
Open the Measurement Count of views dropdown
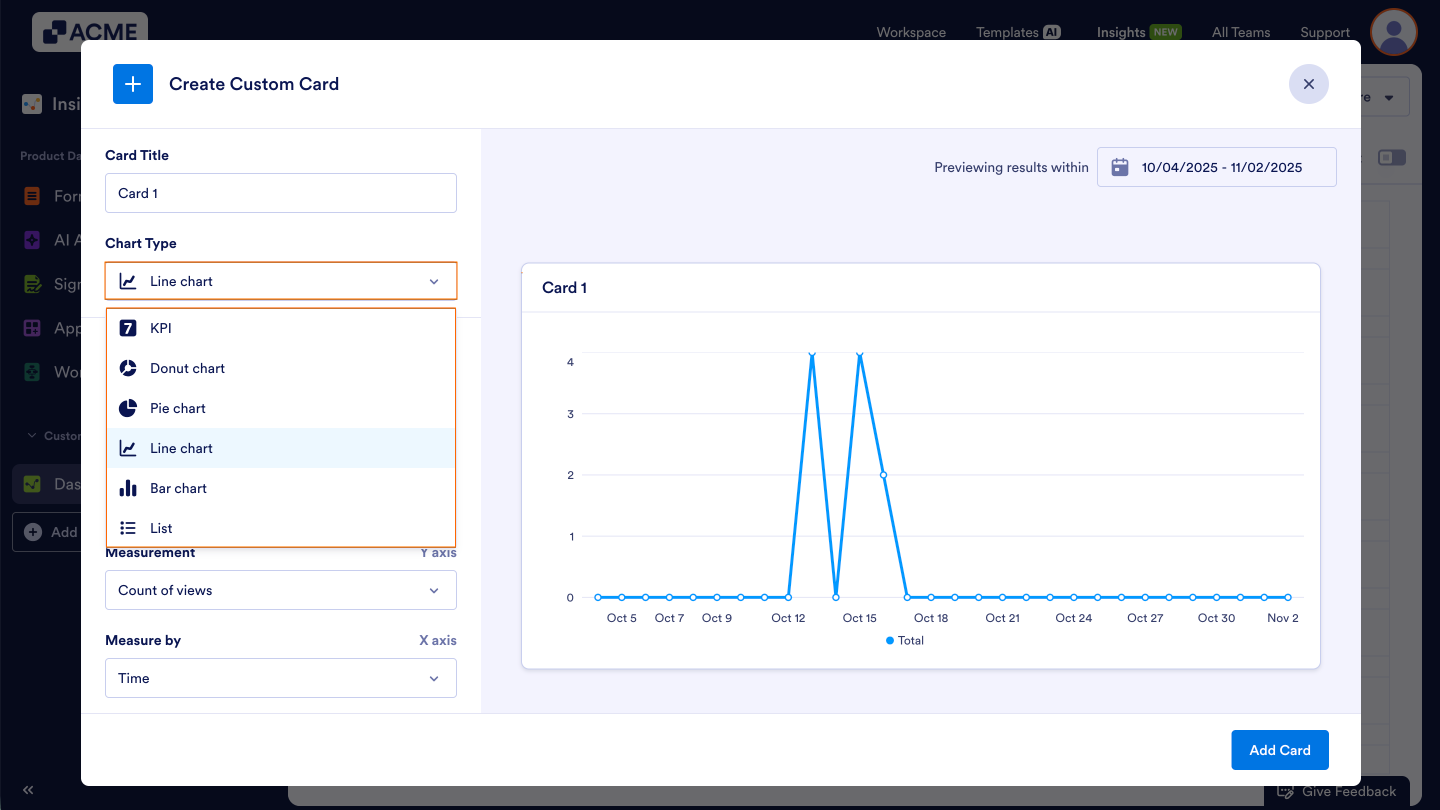280,590
